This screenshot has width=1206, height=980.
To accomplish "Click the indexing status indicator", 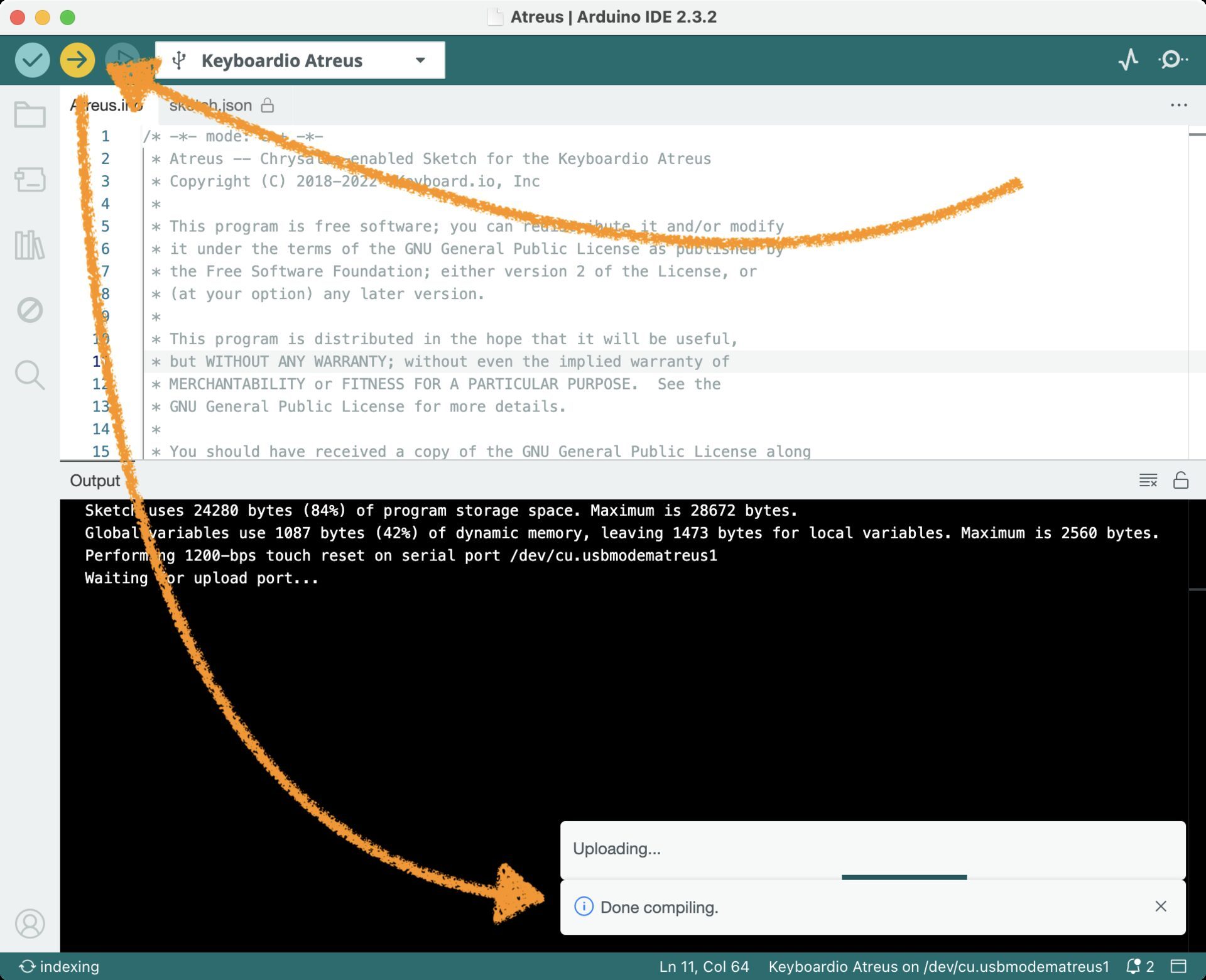I will 59,966.
